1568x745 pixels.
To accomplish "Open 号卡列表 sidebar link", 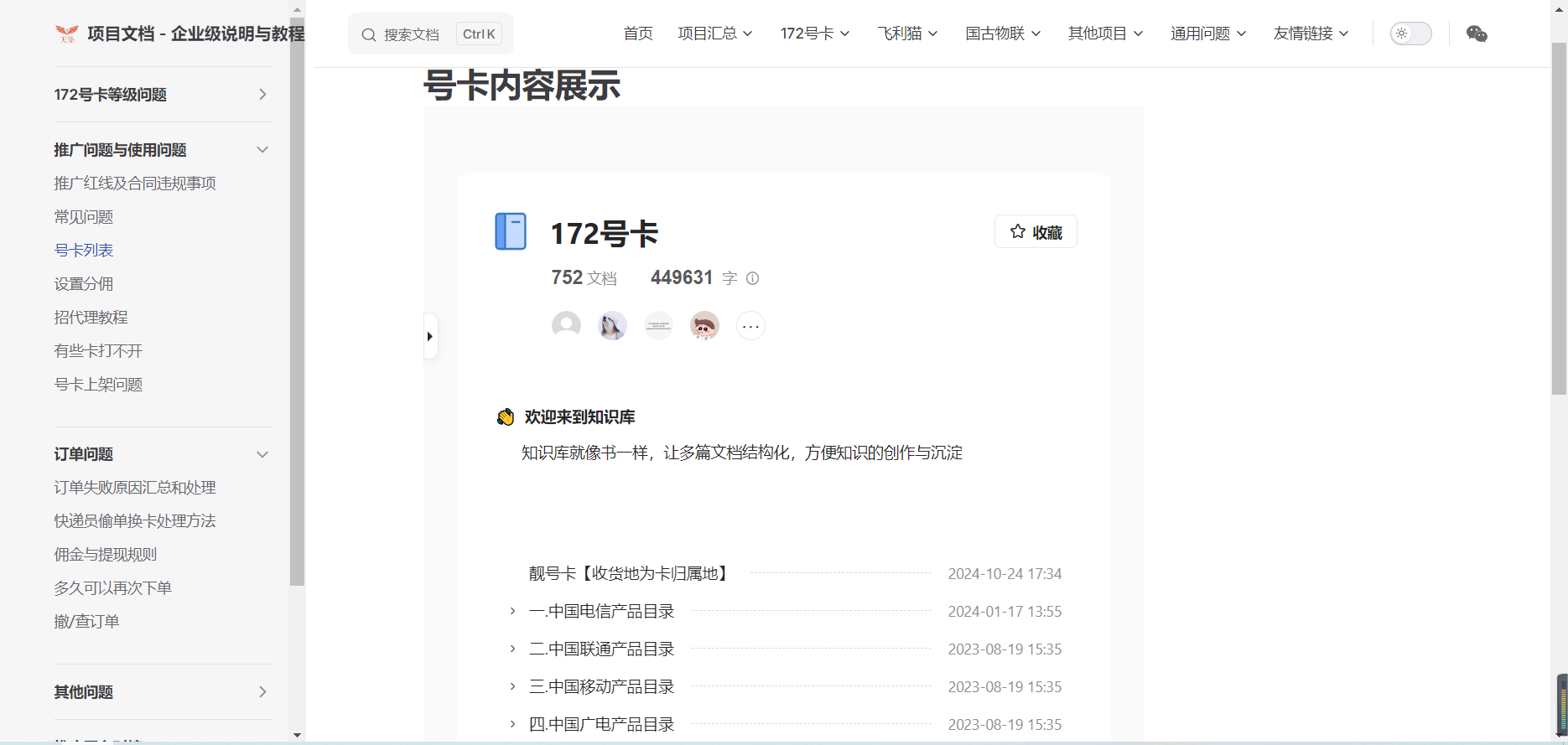I will coord(84,251).
